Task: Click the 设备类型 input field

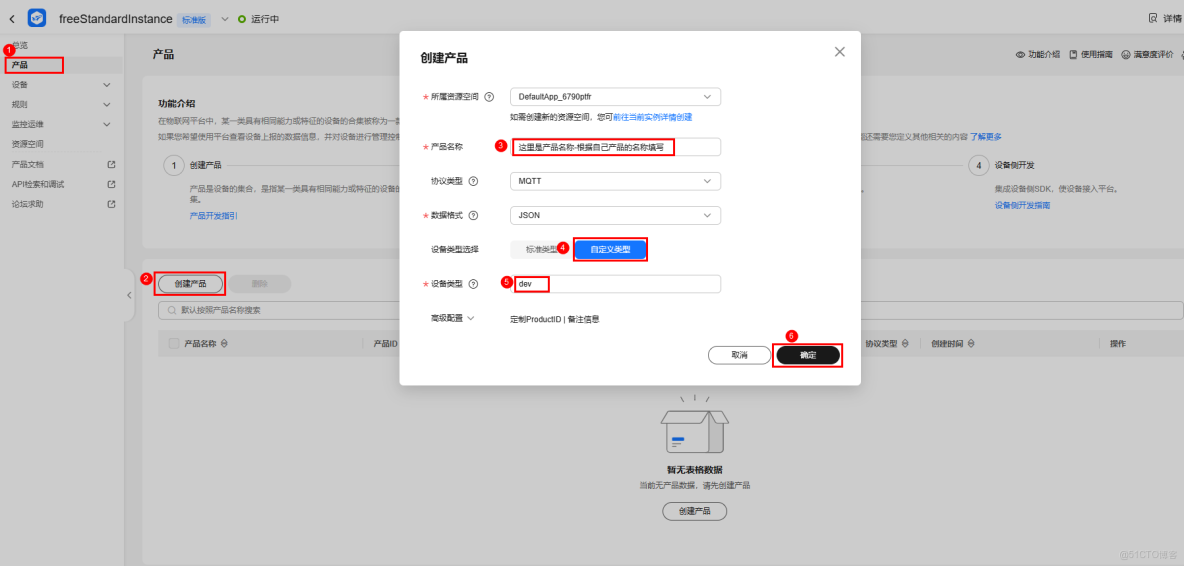Action: click(x=615, y=284)
